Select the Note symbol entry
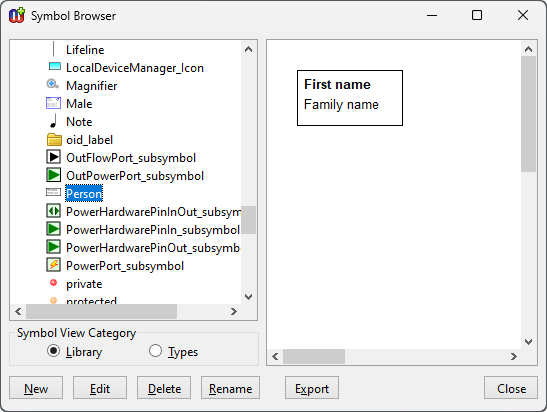This screenshot has height=412, width=547. 79,122
